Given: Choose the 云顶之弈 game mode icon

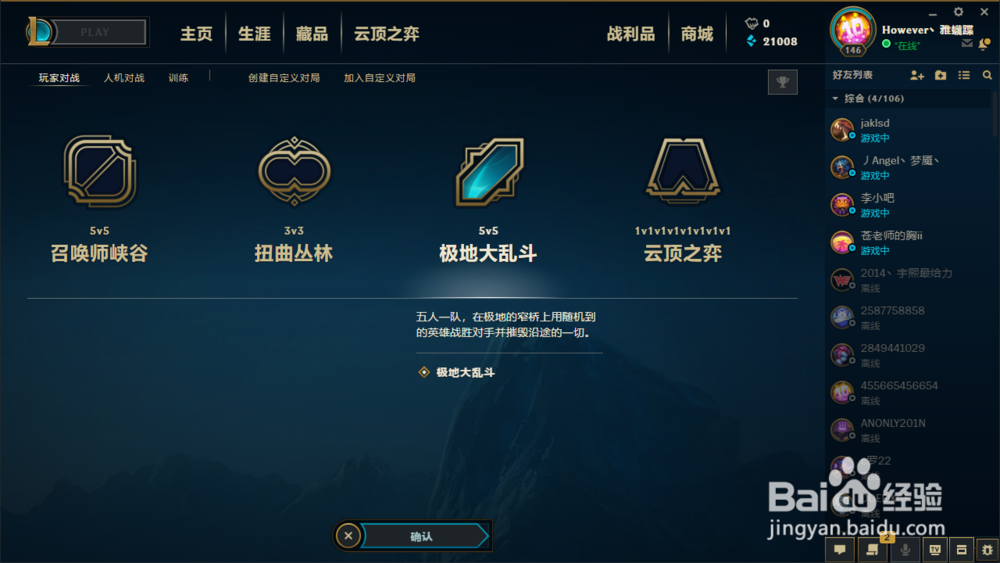Looking at the screenshot, I should point(683,171).
